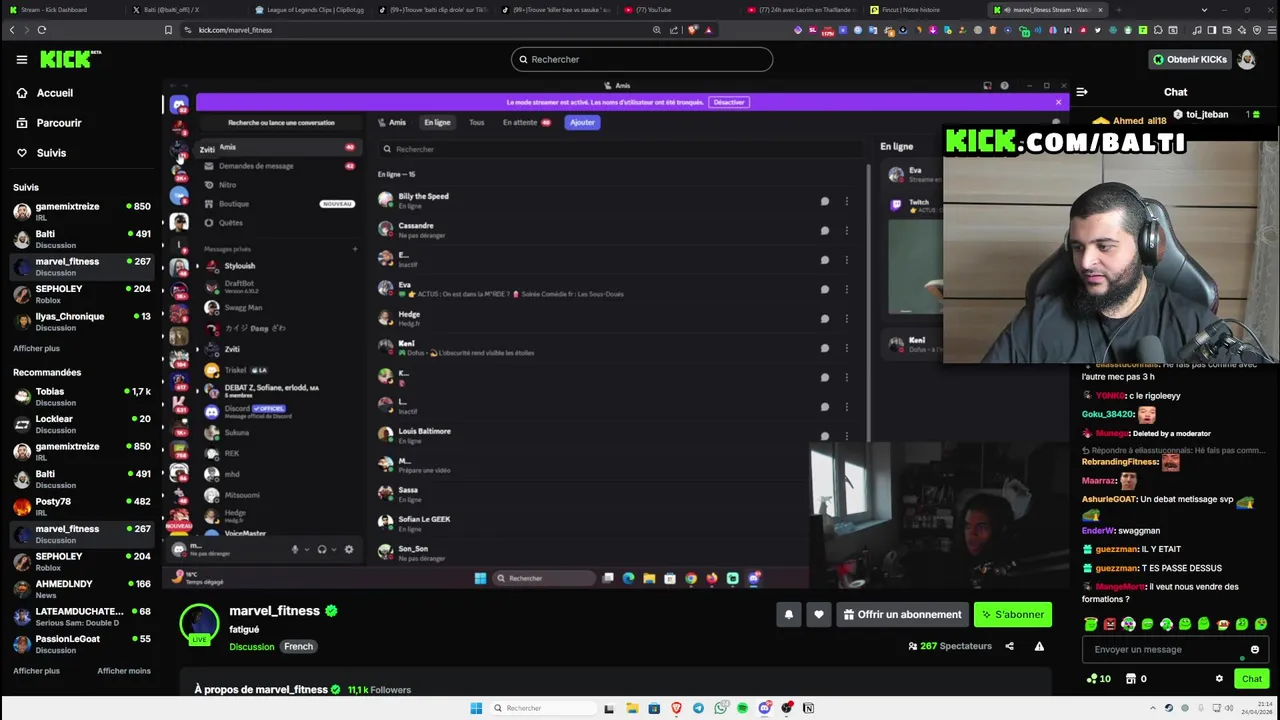Collapse the chat with the arrow icon

(1082, 92)
